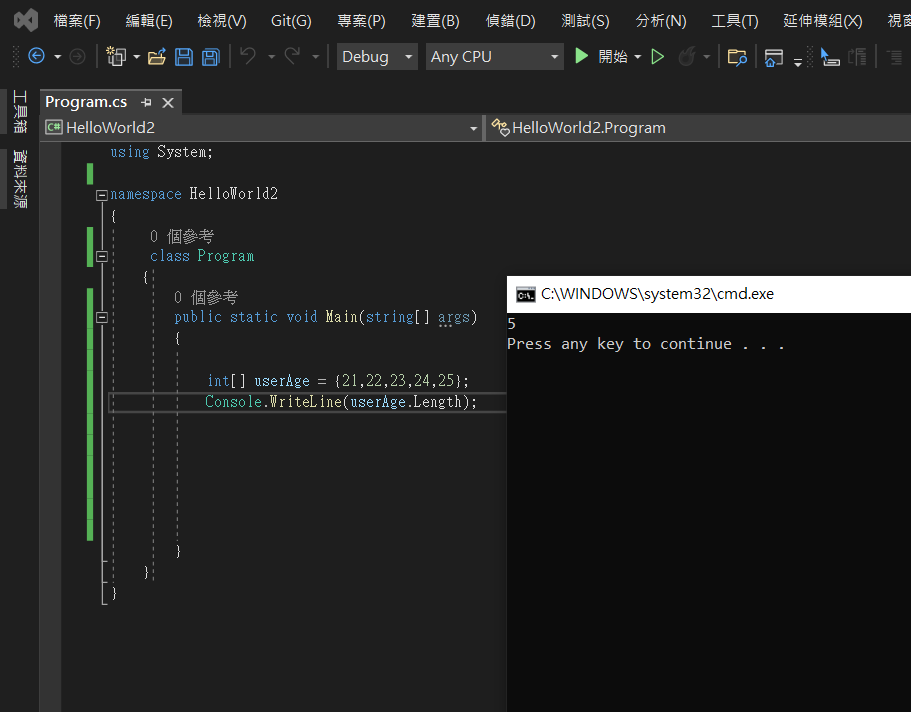
Task: Open the 專案(P) menu
Action: click(x=361, y=21)
